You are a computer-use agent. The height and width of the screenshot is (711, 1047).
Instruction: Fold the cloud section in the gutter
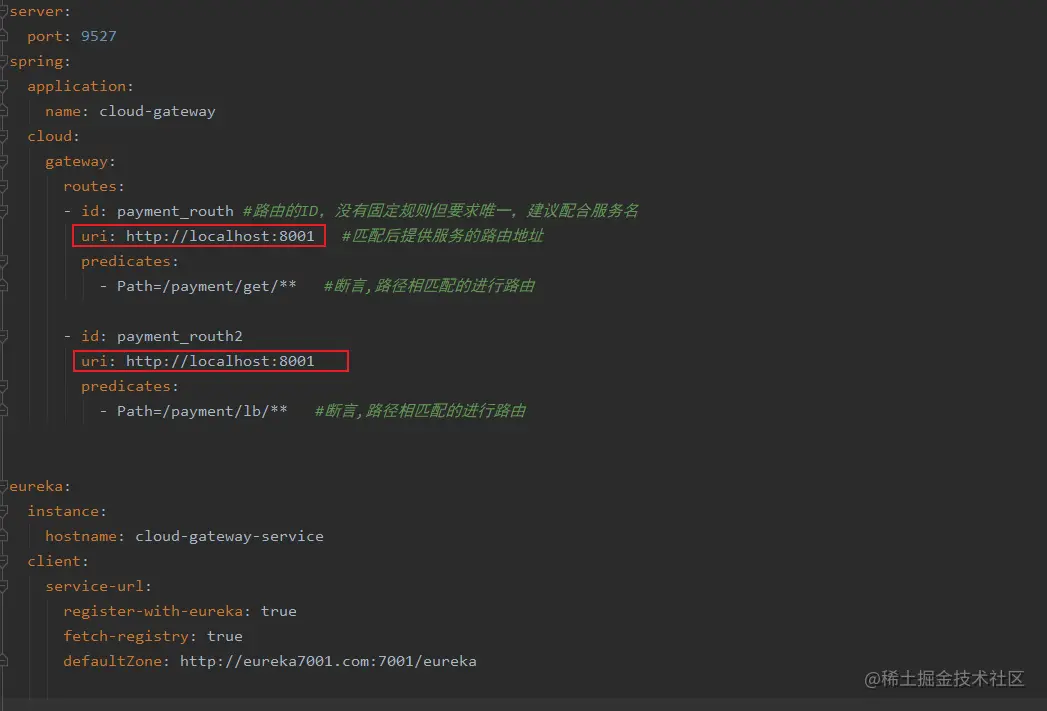pos(3,136)
